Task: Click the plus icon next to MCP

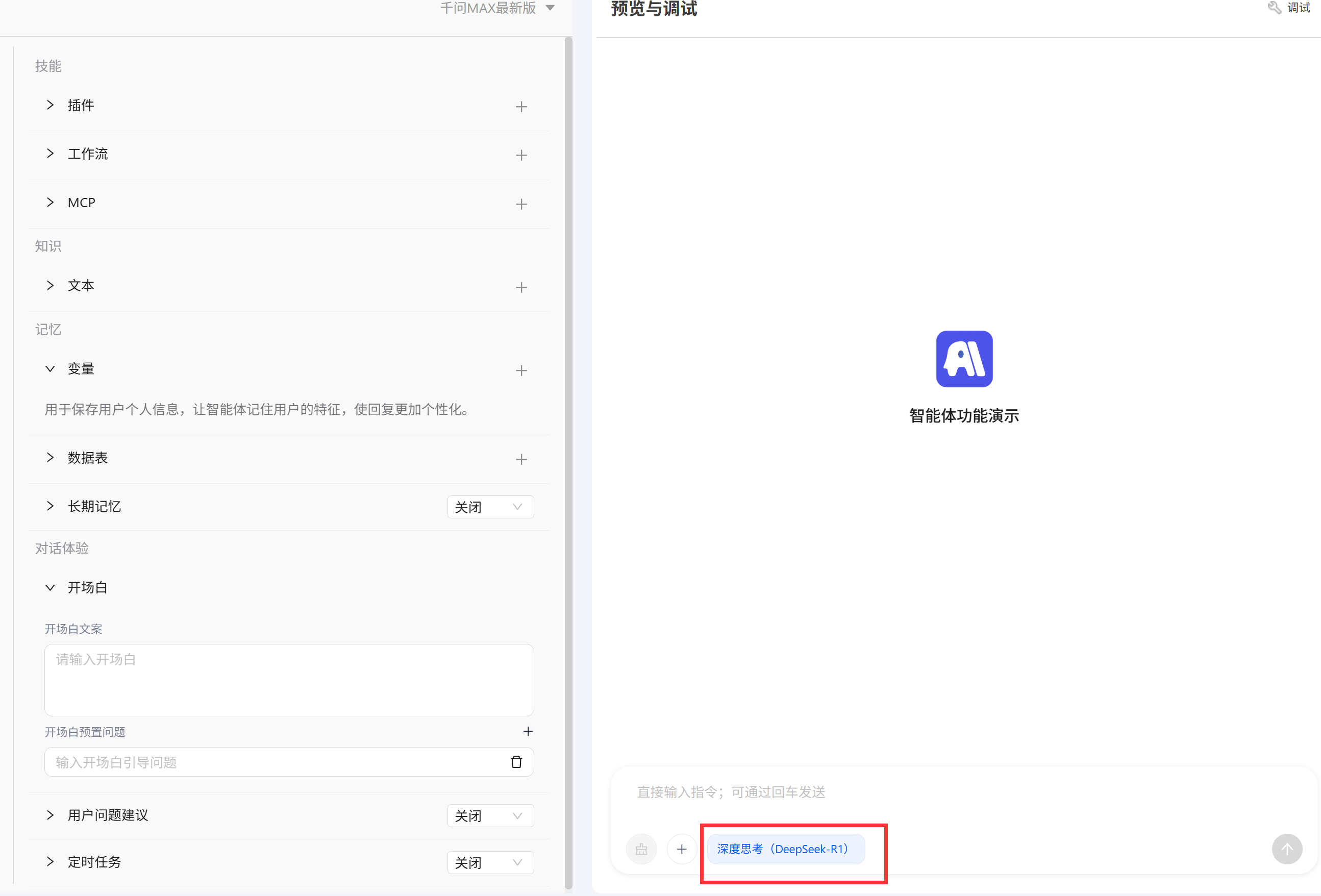Action: click(521, 204)
